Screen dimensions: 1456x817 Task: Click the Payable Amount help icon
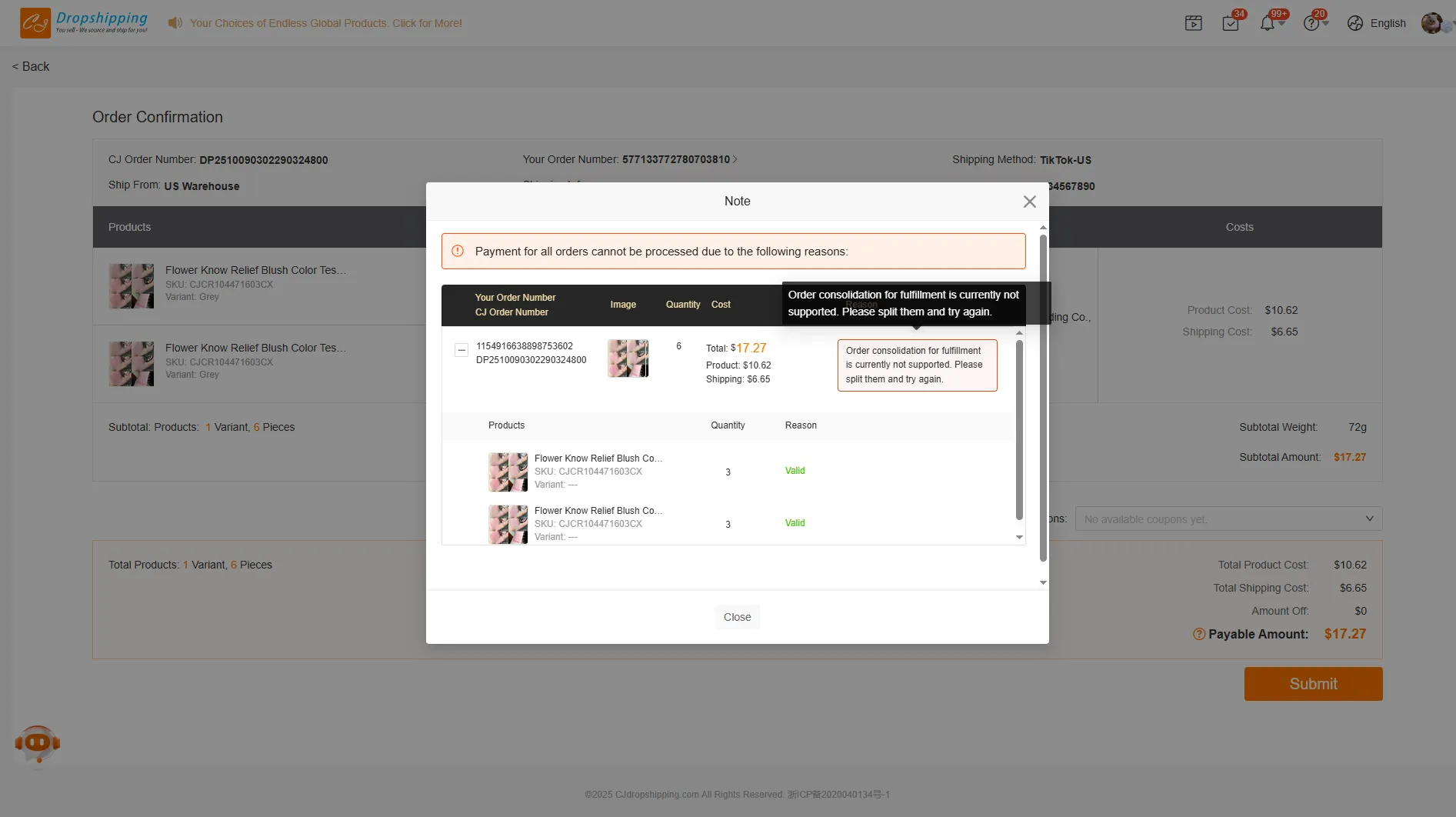(x=1198, y=634)
